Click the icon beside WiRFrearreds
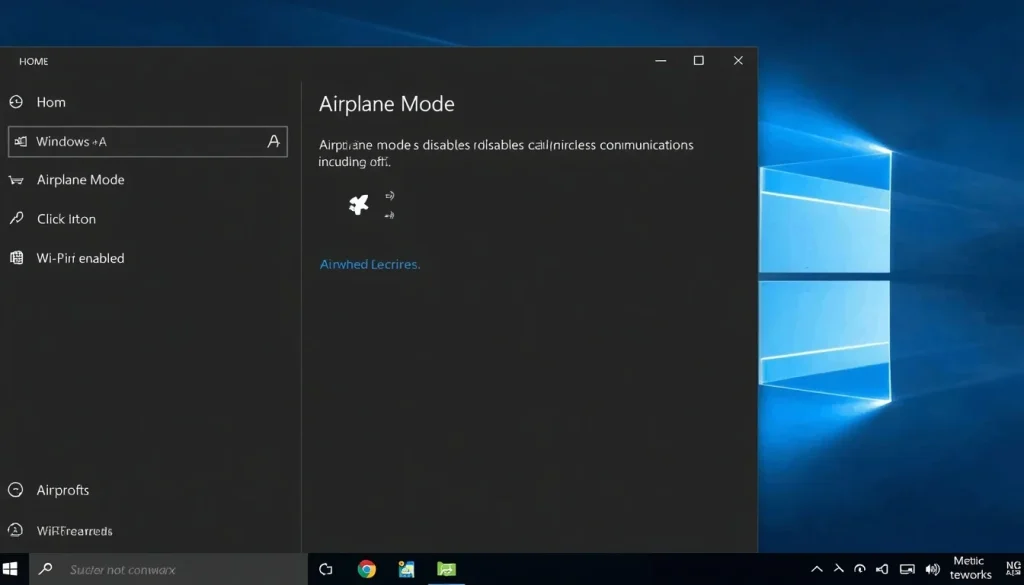The height and width of the screenshot is (585, 1024). [x=16, y=530]
